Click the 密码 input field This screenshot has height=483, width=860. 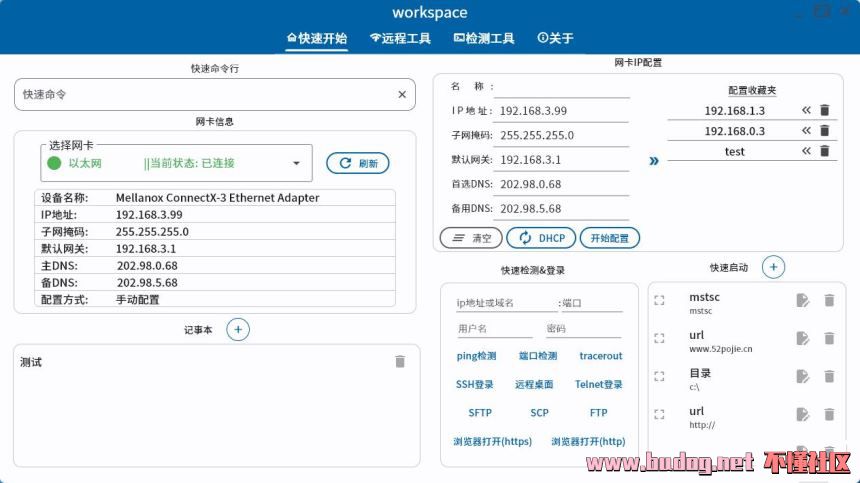[584, 328]
